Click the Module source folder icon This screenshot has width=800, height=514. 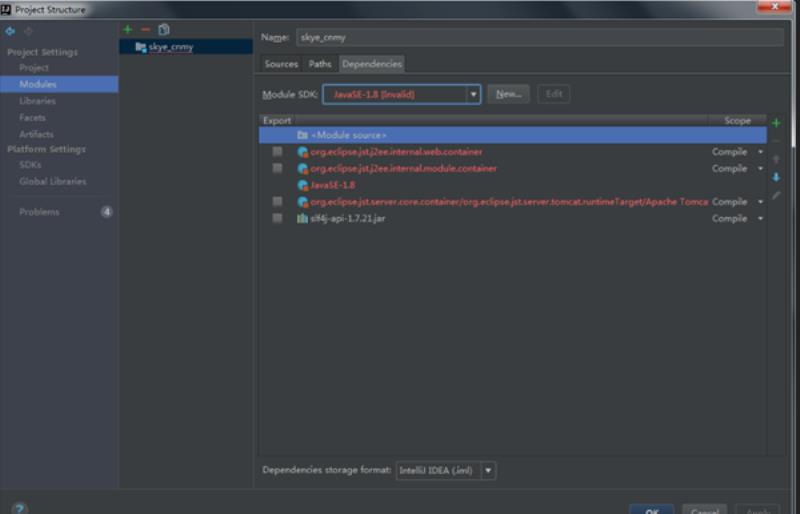coord(302,135)
